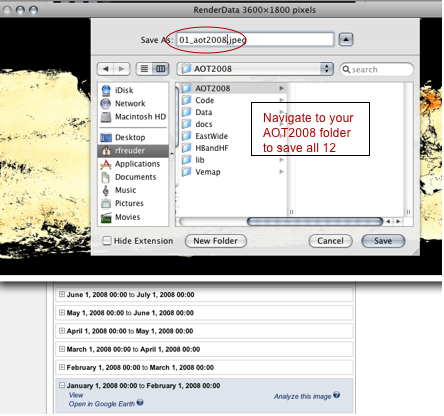The image size is (444, 416).
Task: Click Open in Google Earth link
Action: click(x=102, y=404)
